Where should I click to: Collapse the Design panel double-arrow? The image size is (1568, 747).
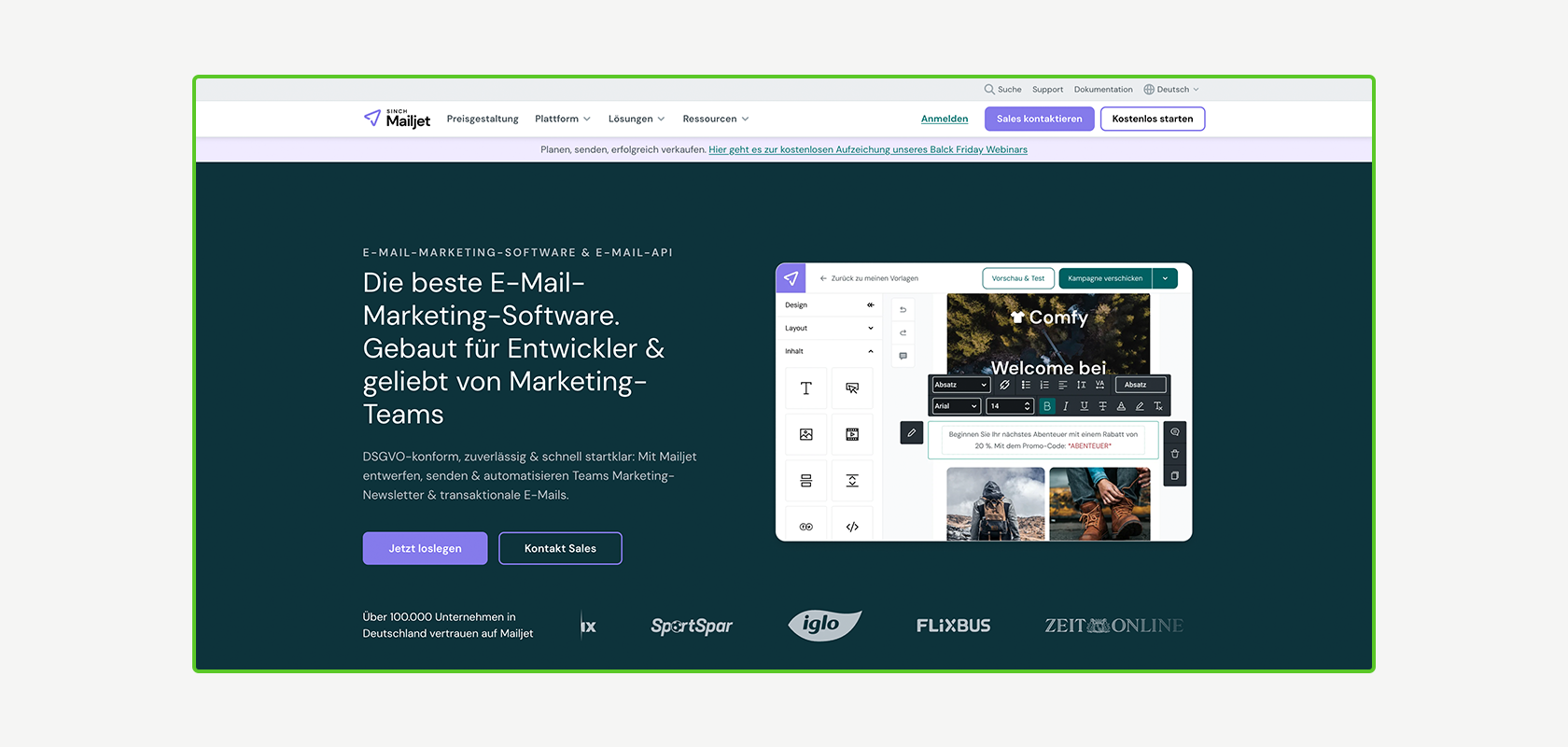(x=871, y=305)
